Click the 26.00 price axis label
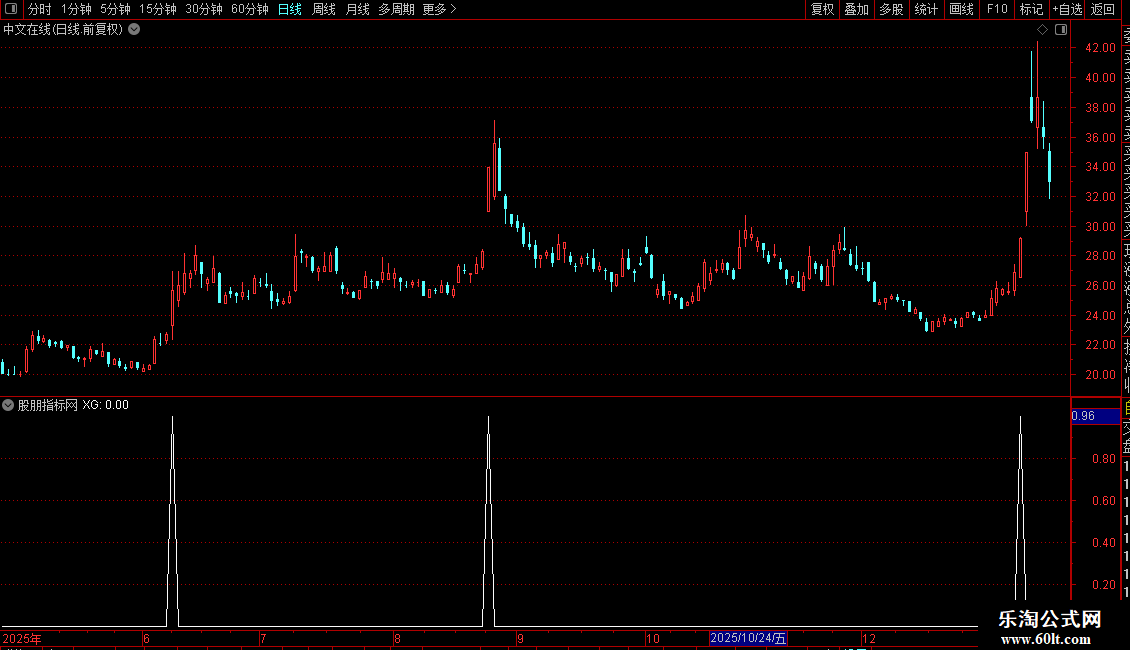This screenshot has width=1130, height=650. pos(1100,285)
